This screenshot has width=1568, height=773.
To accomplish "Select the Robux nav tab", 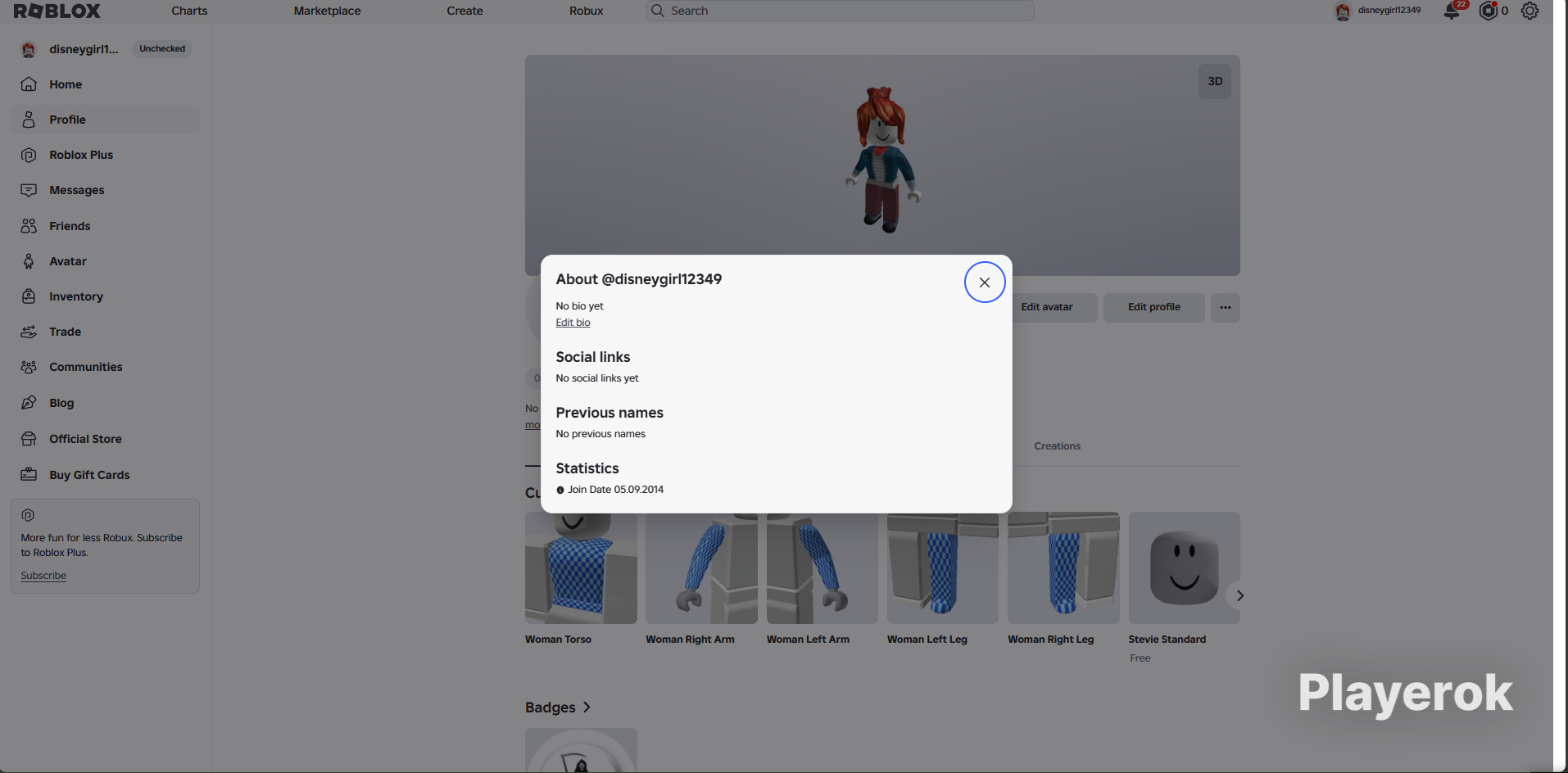I will (x=587, y=11).
